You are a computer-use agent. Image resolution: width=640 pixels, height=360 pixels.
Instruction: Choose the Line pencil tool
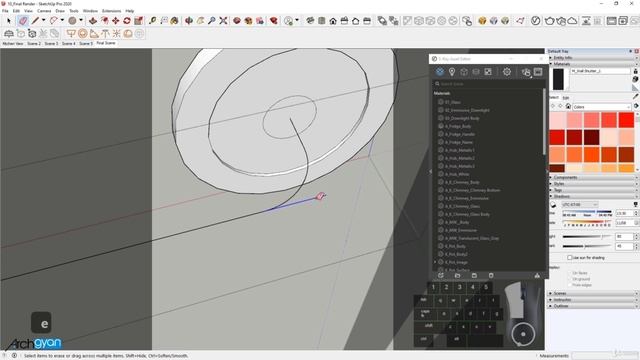point(36,20)
